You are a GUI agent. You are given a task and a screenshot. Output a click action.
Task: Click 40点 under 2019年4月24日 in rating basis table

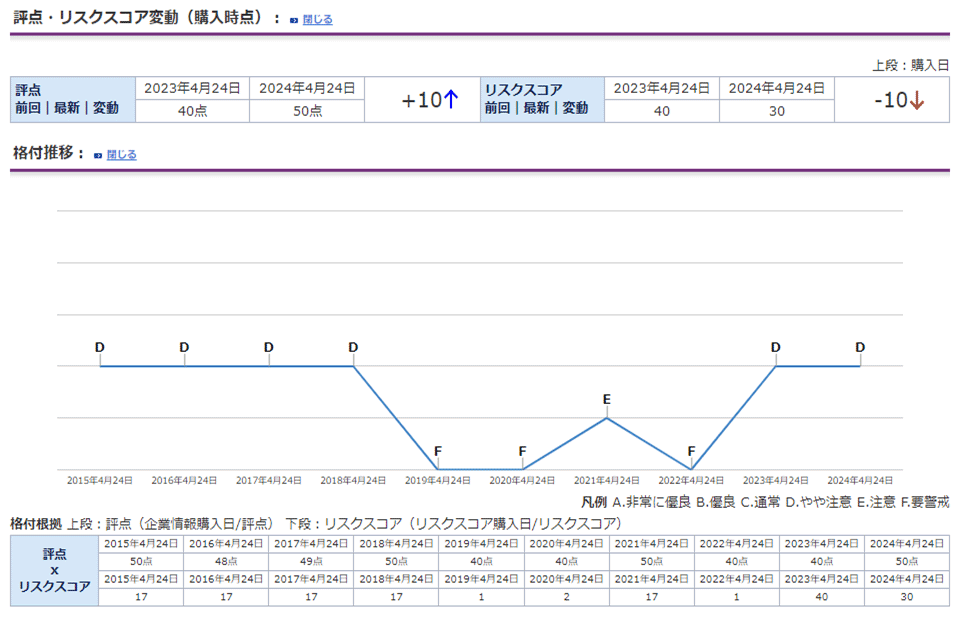coord(482,561)
